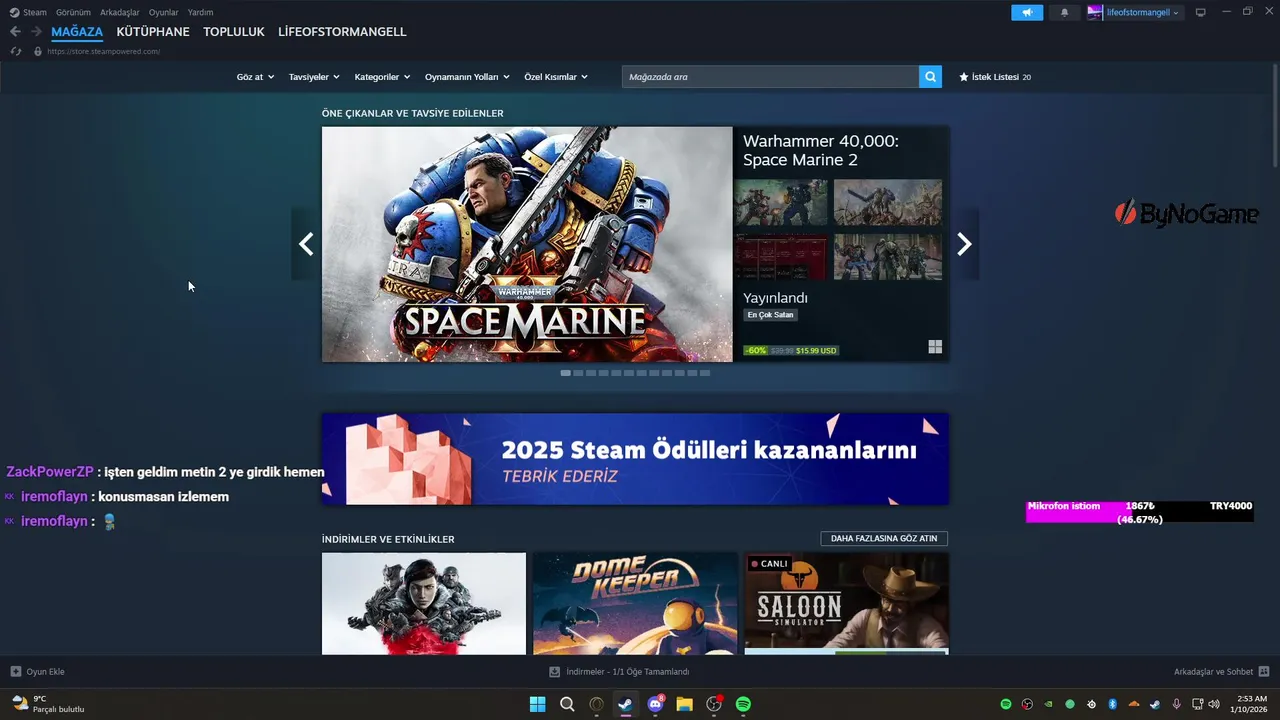Click the bottom-left Space Marine 2 screenshot

pos(781,257)
